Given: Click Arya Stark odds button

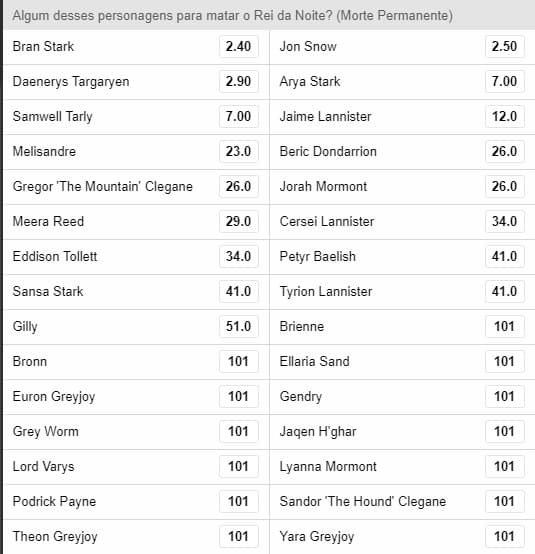Looking at the screenshot, I should pos(505,81).
